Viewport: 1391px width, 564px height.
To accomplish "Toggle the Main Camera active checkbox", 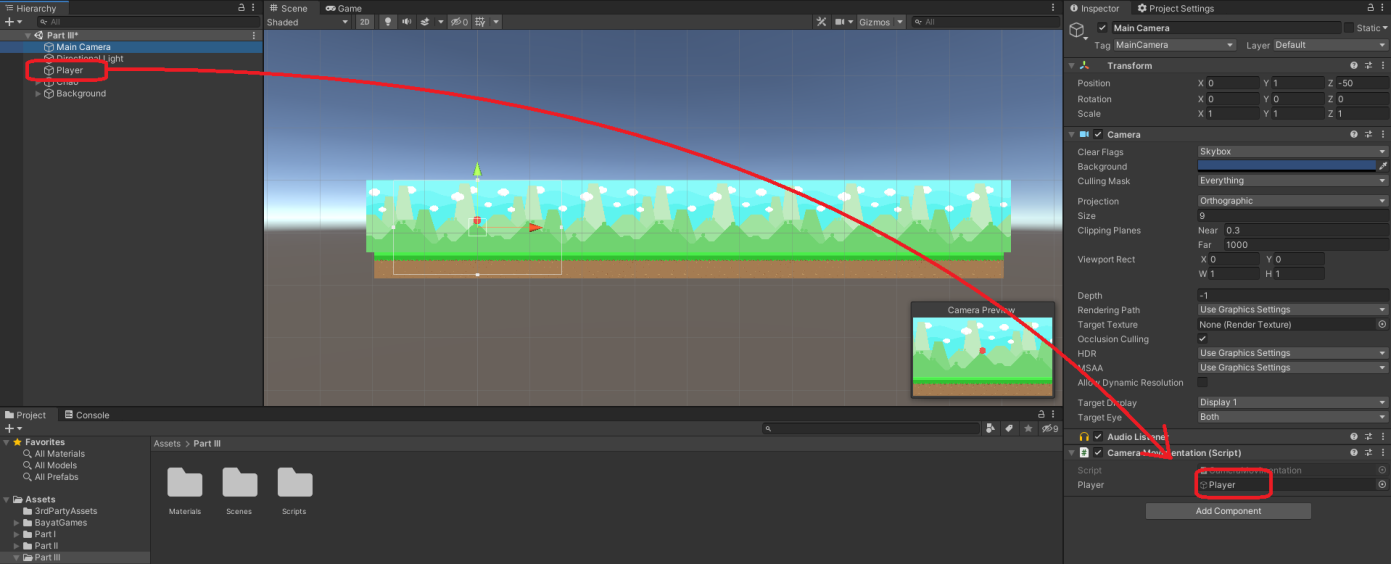I will coord(1102,28).
